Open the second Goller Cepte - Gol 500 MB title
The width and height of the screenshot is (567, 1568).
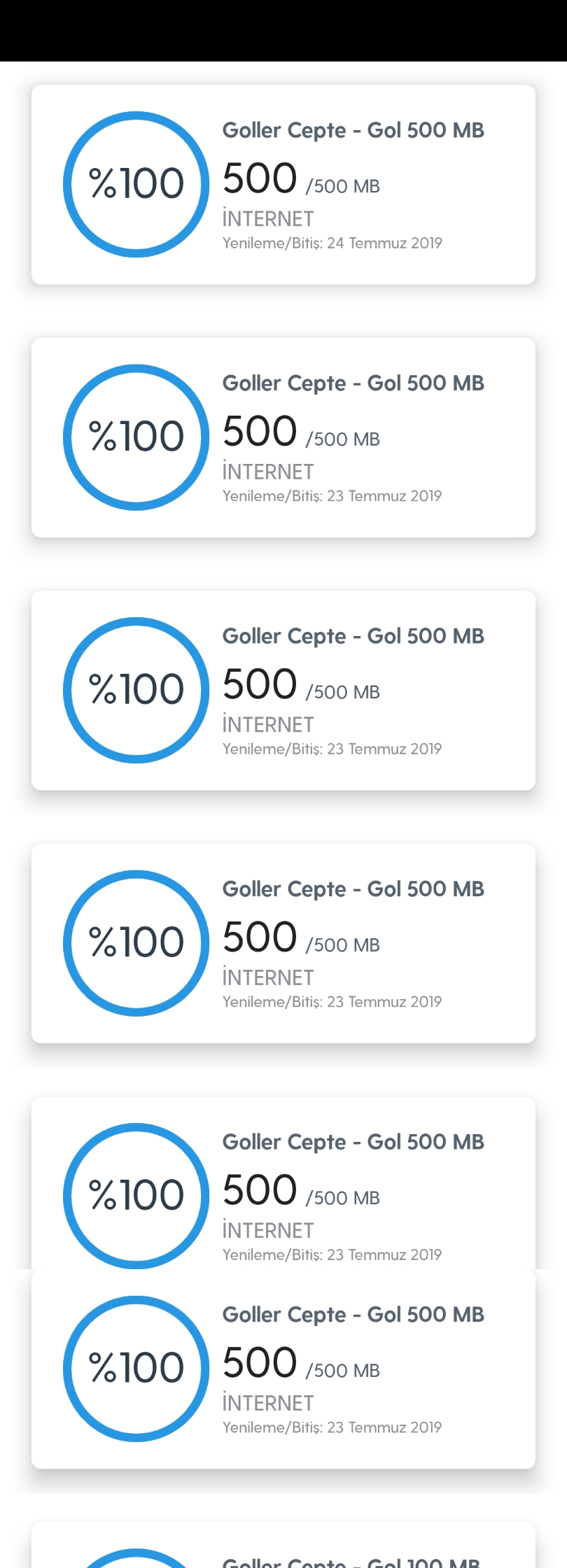[x=353, y=383]
